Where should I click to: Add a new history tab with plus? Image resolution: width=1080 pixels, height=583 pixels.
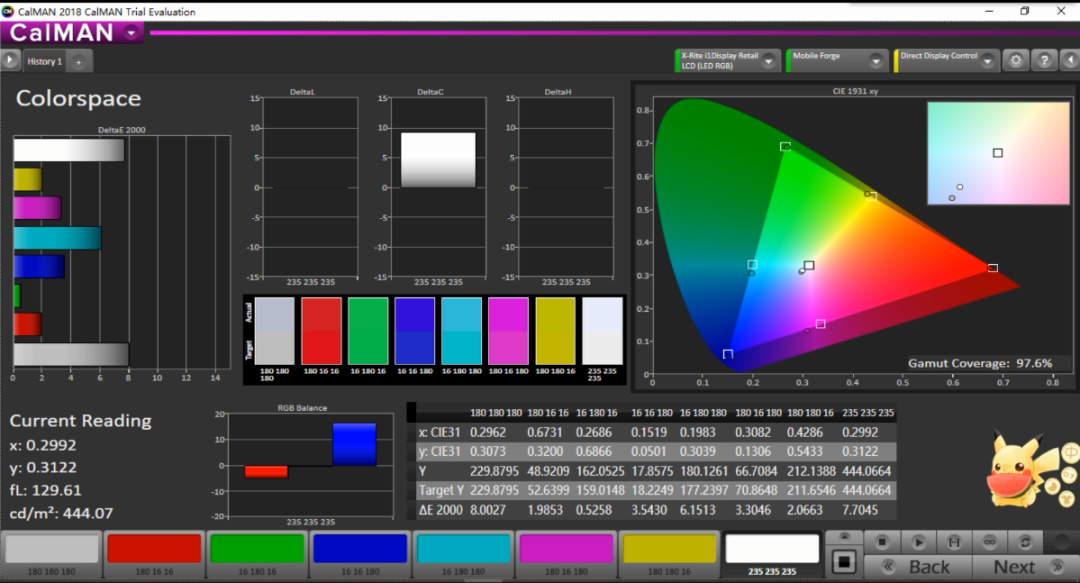pos(78,62)
